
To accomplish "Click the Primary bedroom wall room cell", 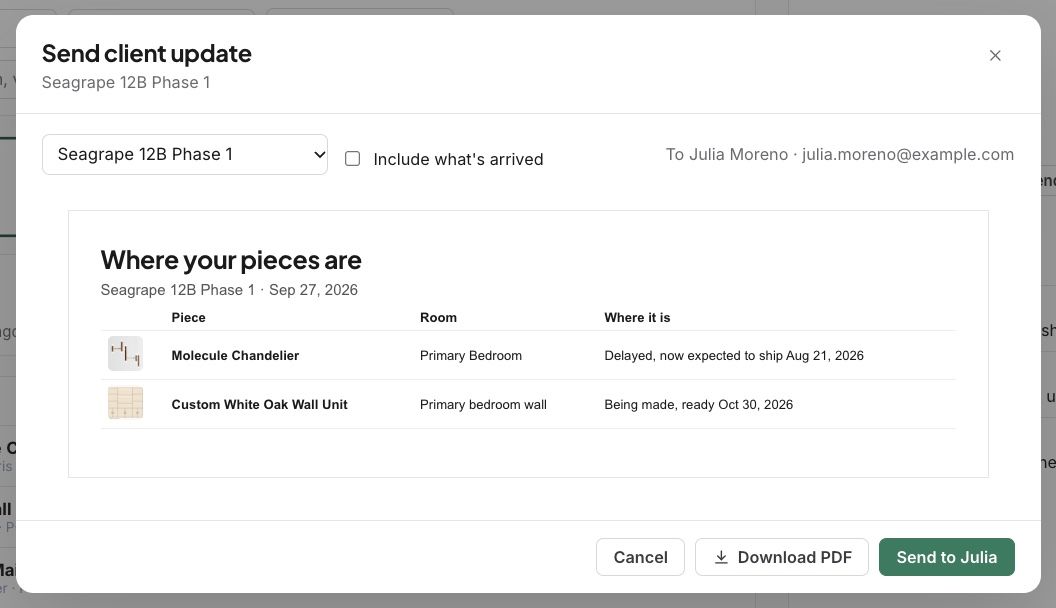I will (483, 405).
